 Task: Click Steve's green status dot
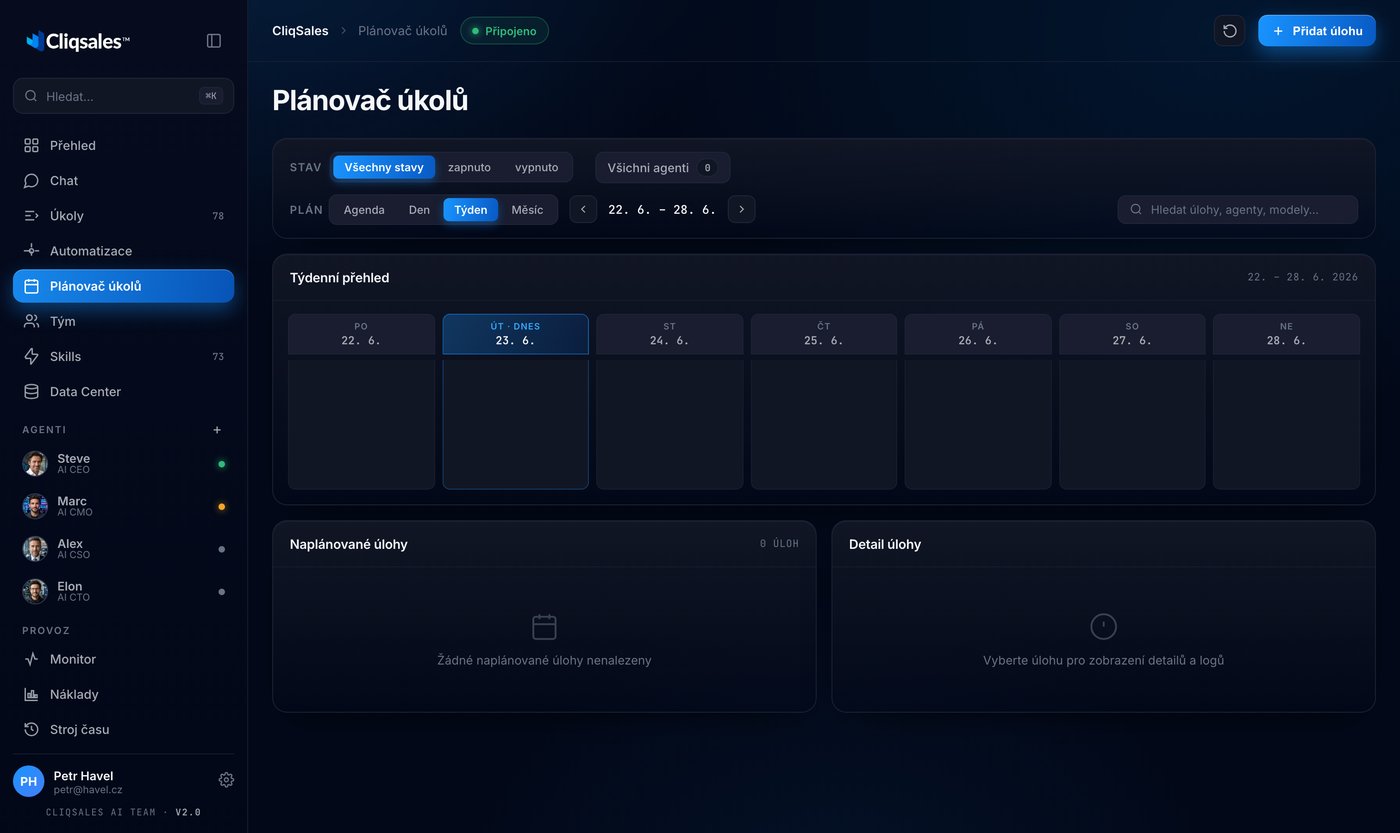(222, 464)
